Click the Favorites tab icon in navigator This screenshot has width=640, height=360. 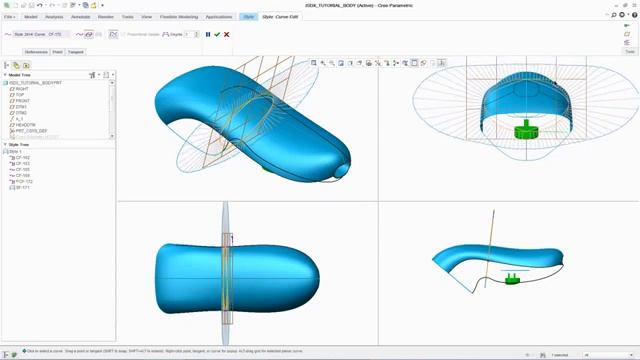click(26, 65)
